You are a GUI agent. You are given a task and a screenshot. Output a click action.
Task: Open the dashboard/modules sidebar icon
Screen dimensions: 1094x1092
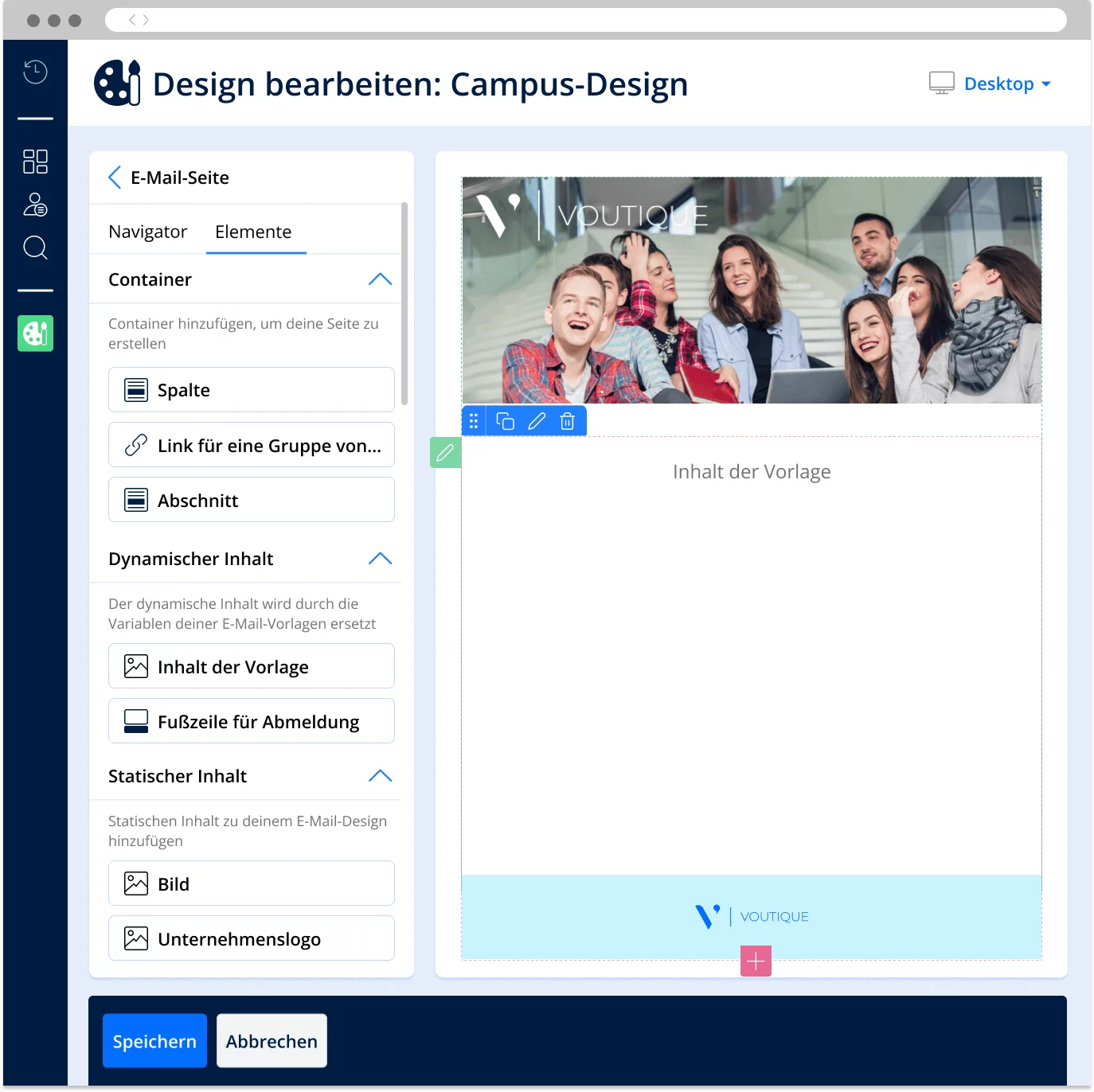point(35,162)
